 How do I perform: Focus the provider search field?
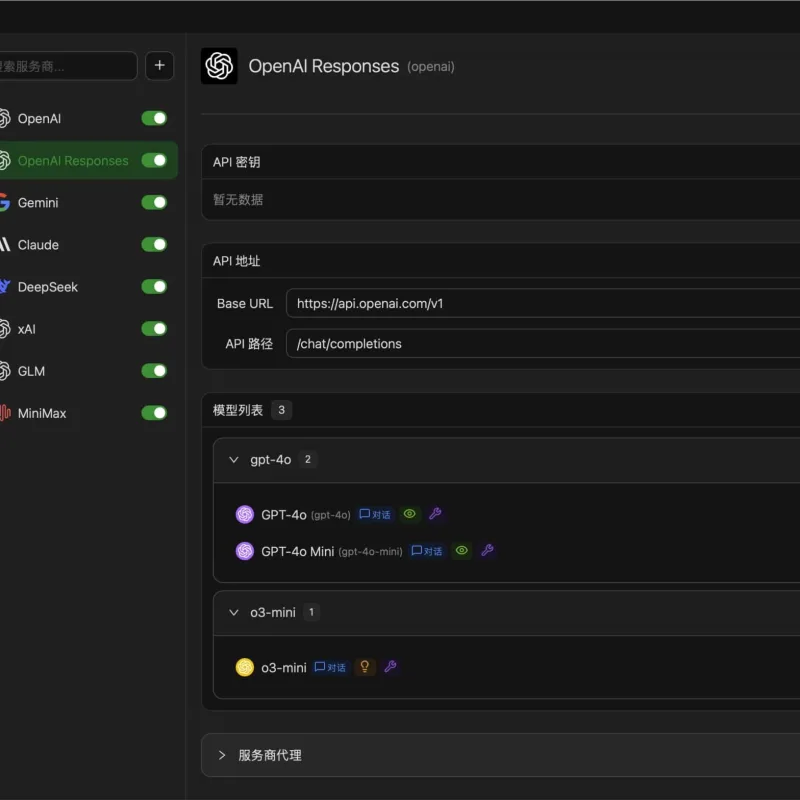click(67, 66)
